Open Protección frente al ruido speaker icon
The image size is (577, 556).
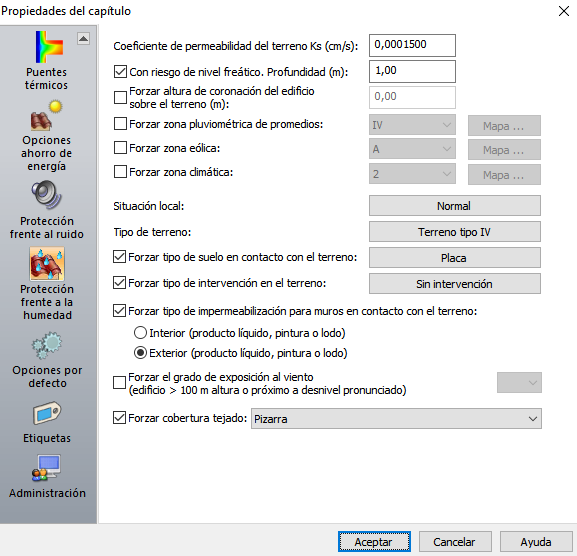(x=47, y=195)
